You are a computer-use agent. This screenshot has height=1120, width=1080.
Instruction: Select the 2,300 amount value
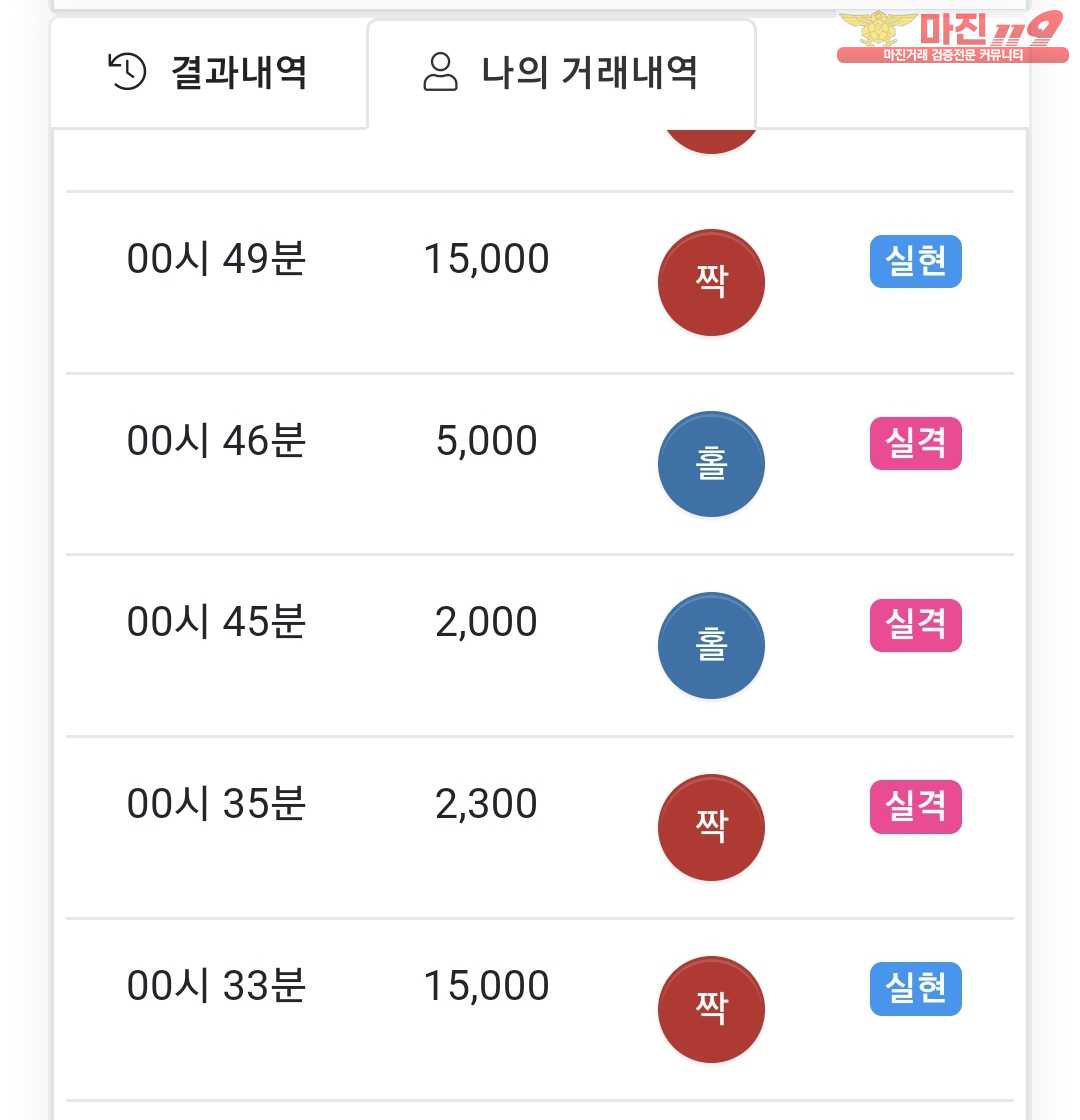point(486,804)
